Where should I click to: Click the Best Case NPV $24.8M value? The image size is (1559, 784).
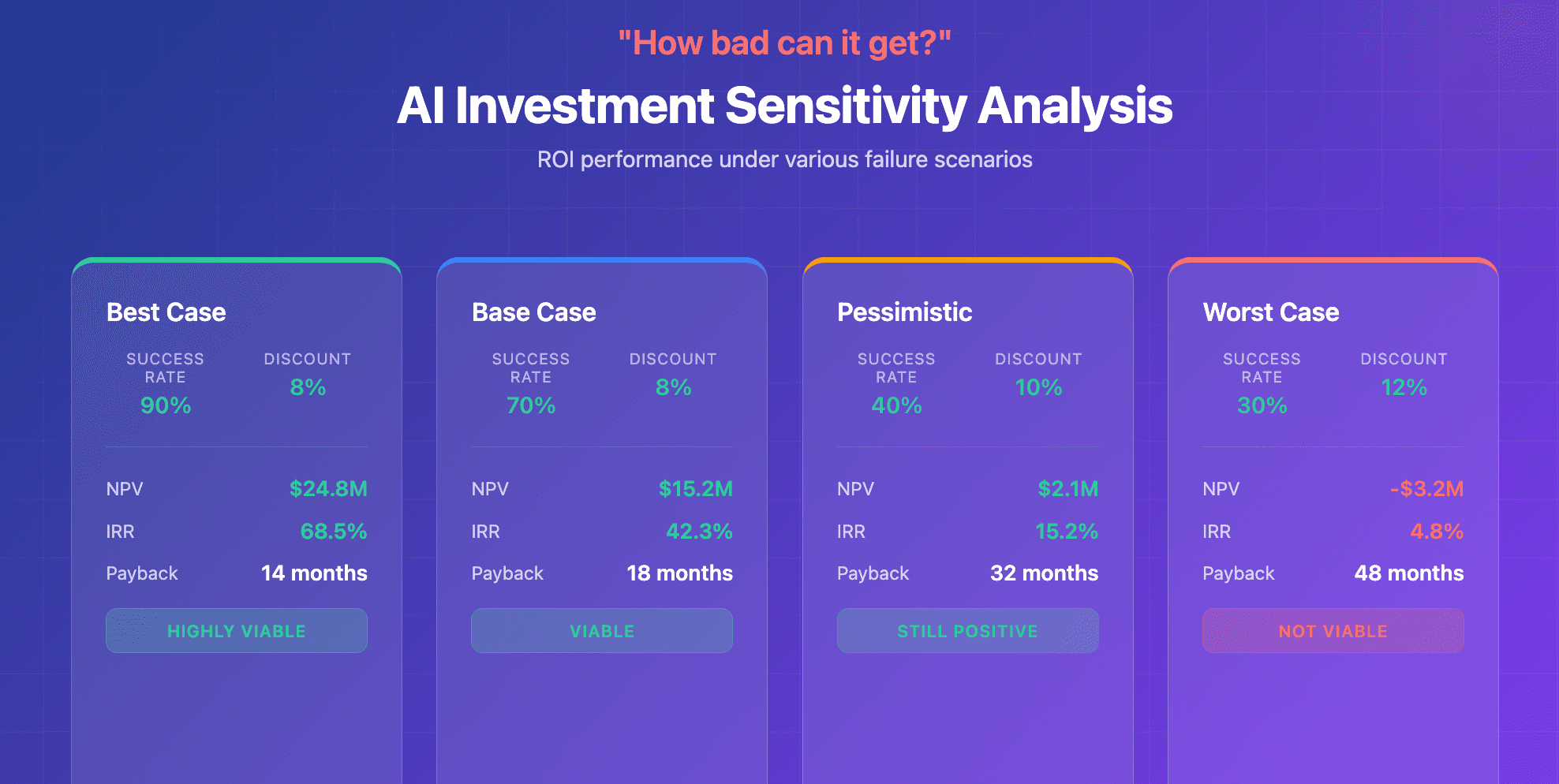click(x=328, y=489)
